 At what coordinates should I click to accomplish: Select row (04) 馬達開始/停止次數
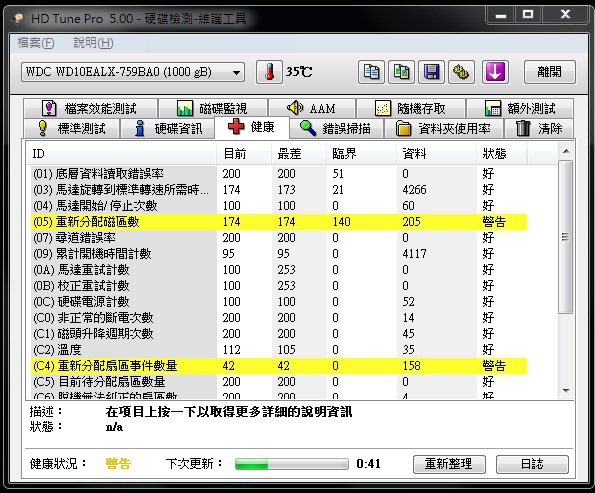tap(279, 206)
